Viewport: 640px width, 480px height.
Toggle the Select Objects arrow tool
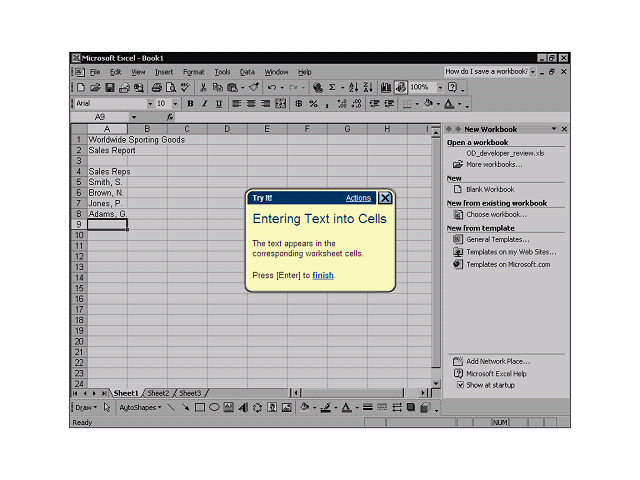(107, 407)
